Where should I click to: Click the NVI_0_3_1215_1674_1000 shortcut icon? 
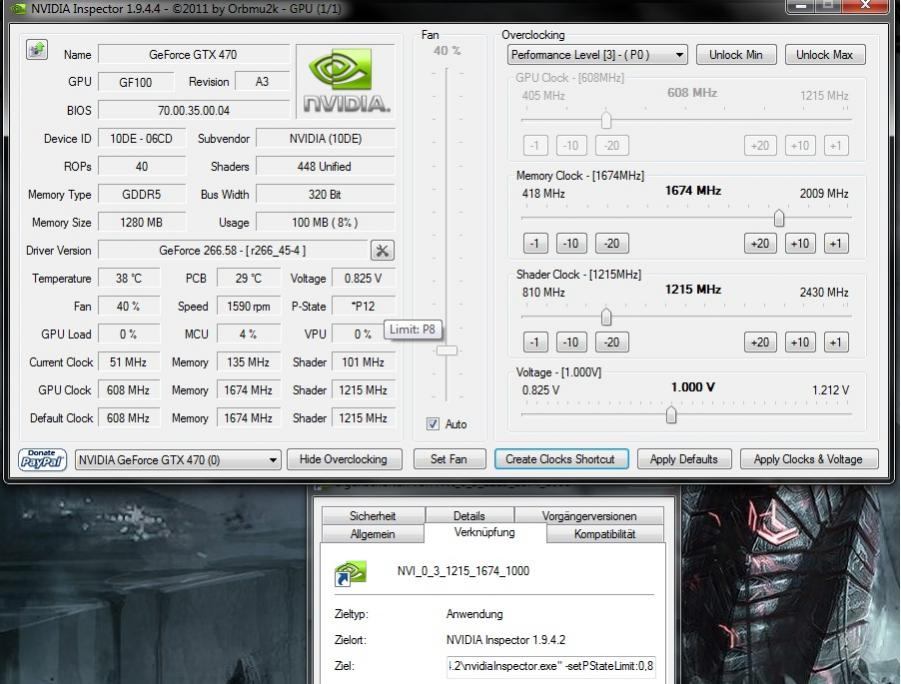click(350, 572)
